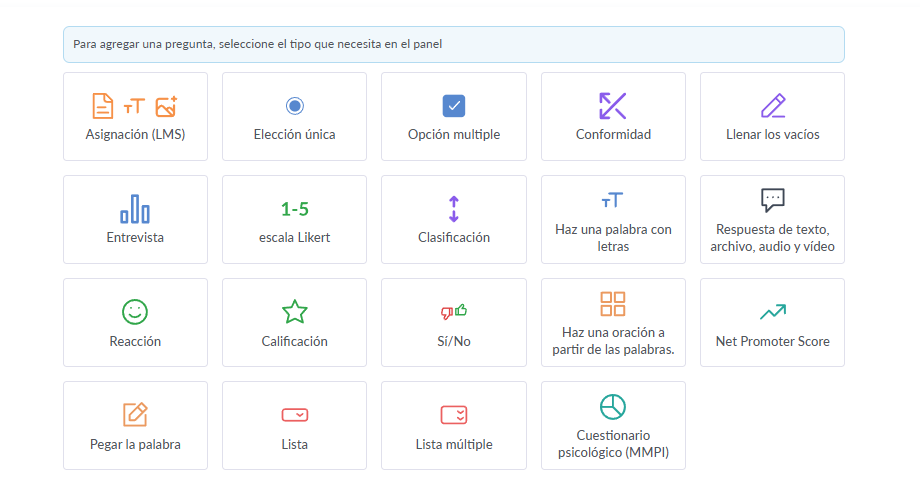Choose the Elección única radio icon

(x=294, y=106)
